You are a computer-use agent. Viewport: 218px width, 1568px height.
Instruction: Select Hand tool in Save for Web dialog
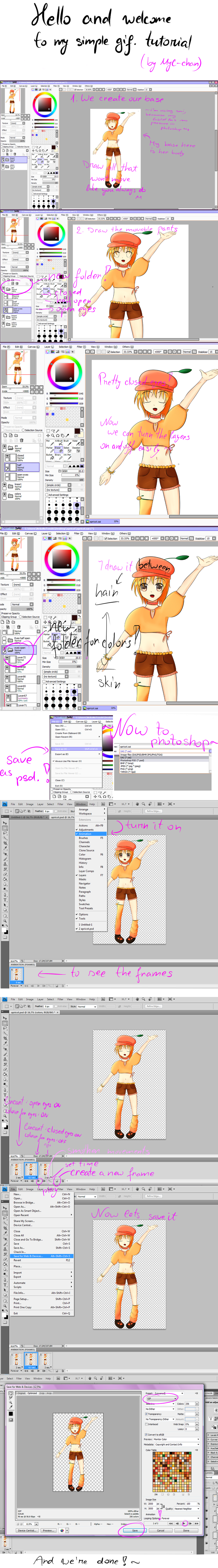(11, 1393)
